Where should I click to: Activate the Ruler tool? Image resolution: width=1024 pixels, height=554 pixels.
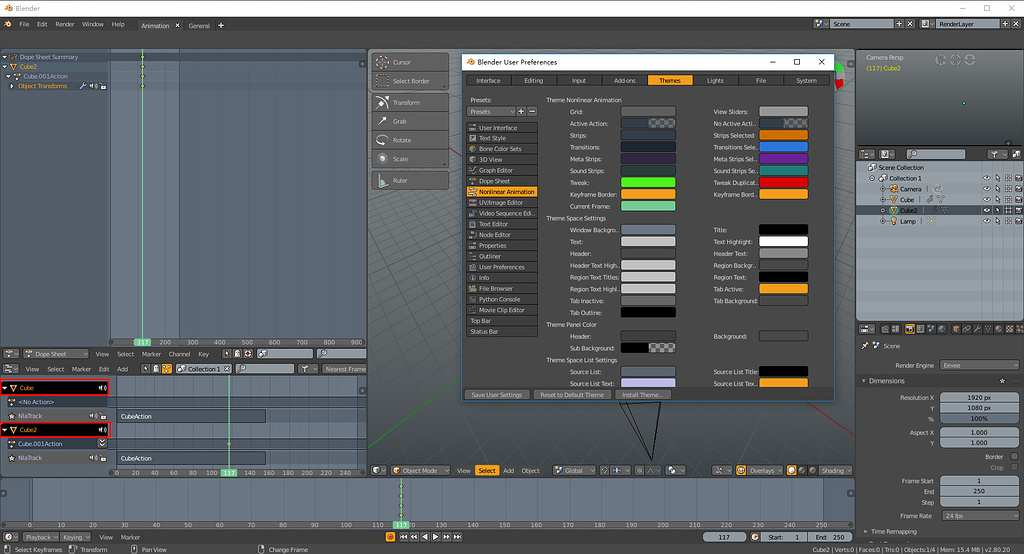(x=410, y=180)
